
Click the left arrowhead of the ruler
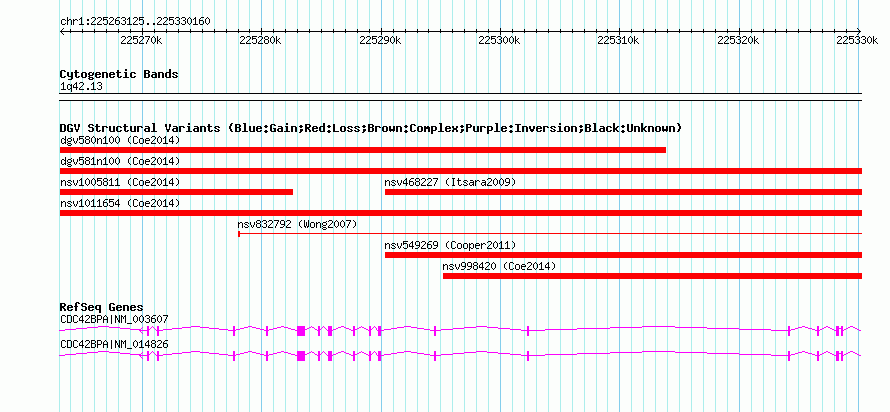pos(62,31)
